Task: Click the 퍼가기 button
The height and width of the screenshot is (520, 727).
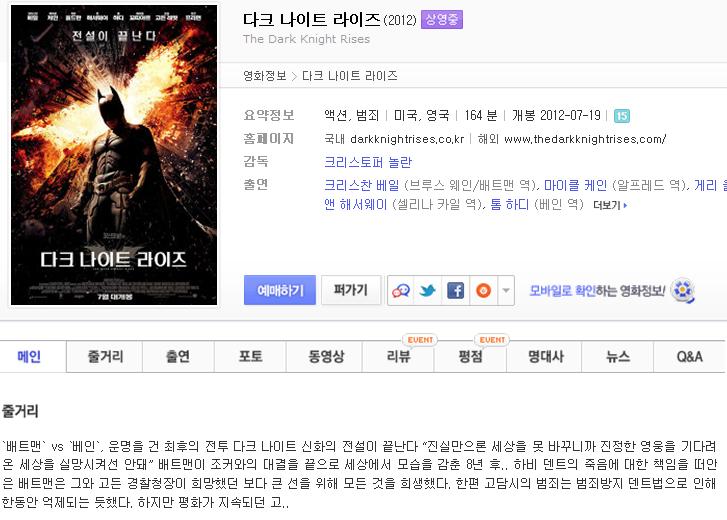Action: [x=351, y=290]
